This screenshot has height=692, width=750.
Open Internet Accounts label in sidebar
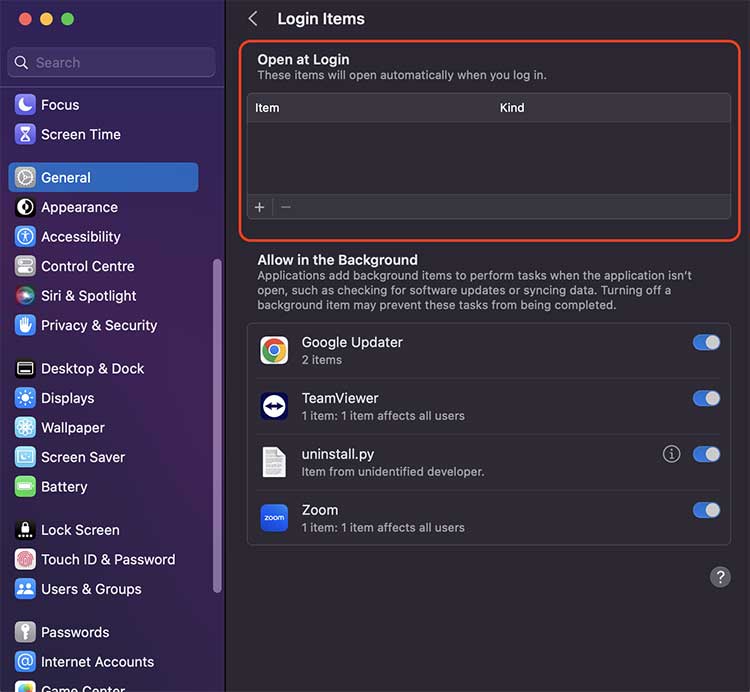(x=98, y=662)
